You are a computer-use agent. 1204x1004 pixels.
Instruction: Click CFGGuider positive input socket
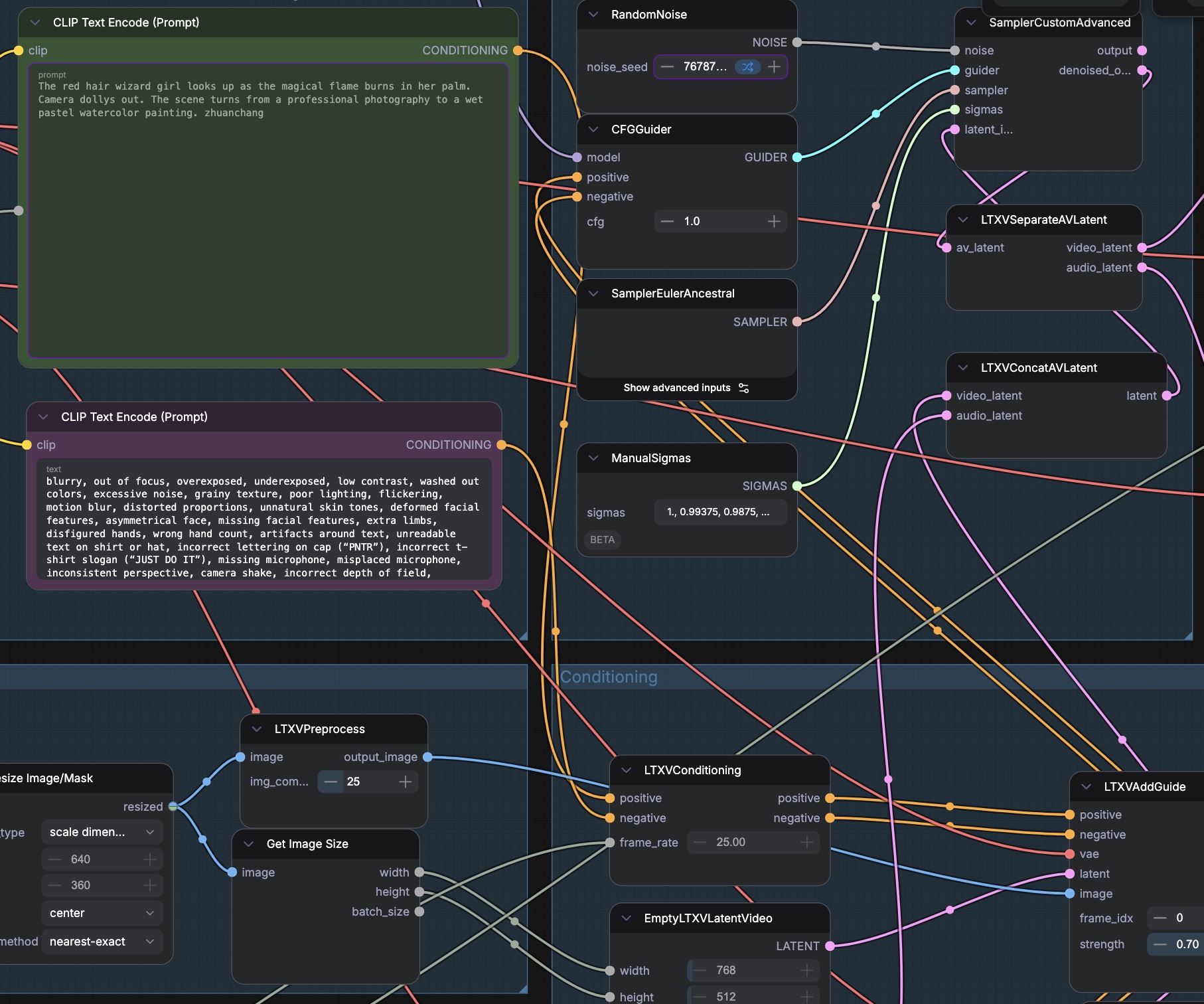pos(577,177)
